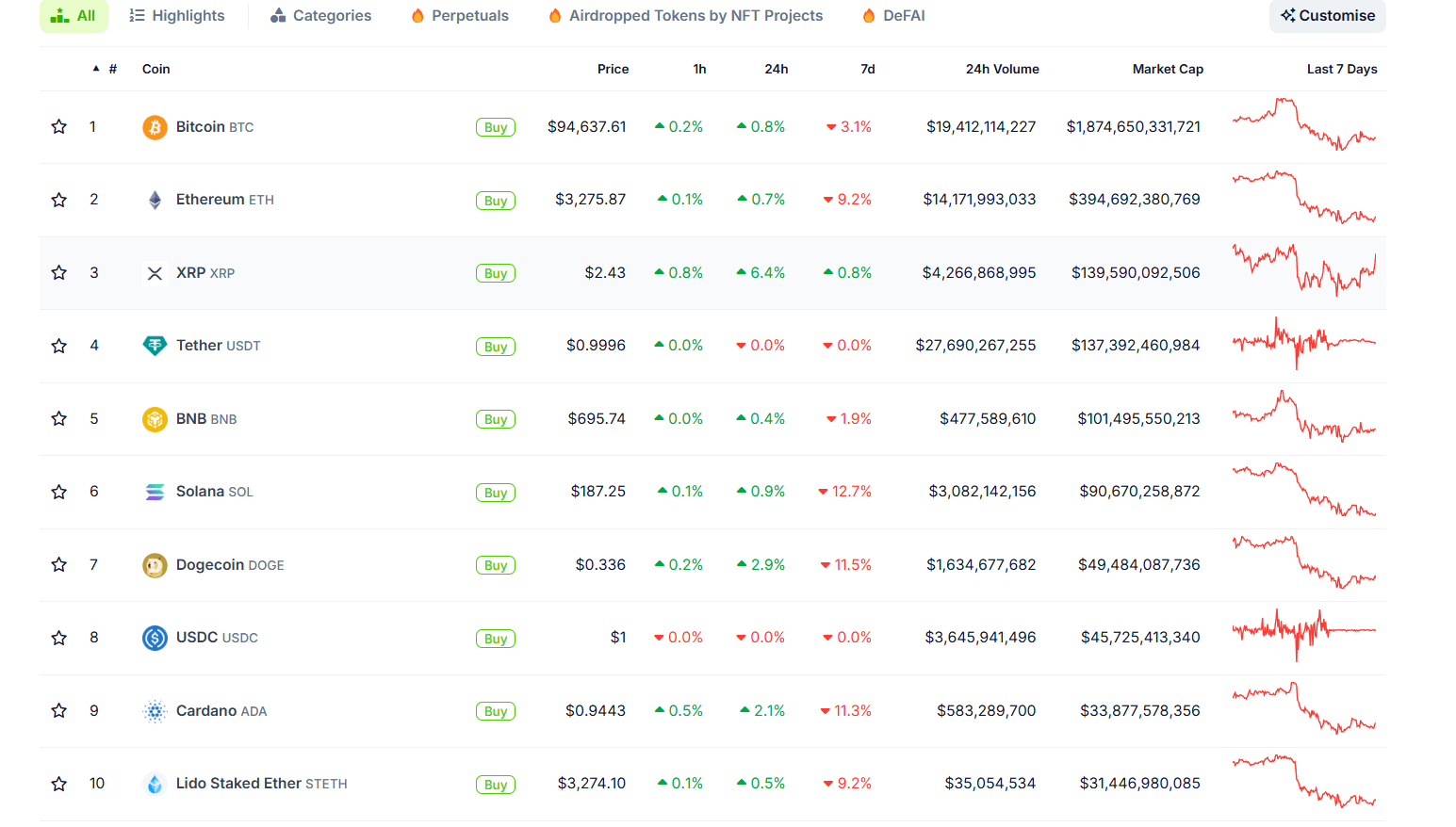
Task: Sort coins by Market Cap header
Action: 1168,68
